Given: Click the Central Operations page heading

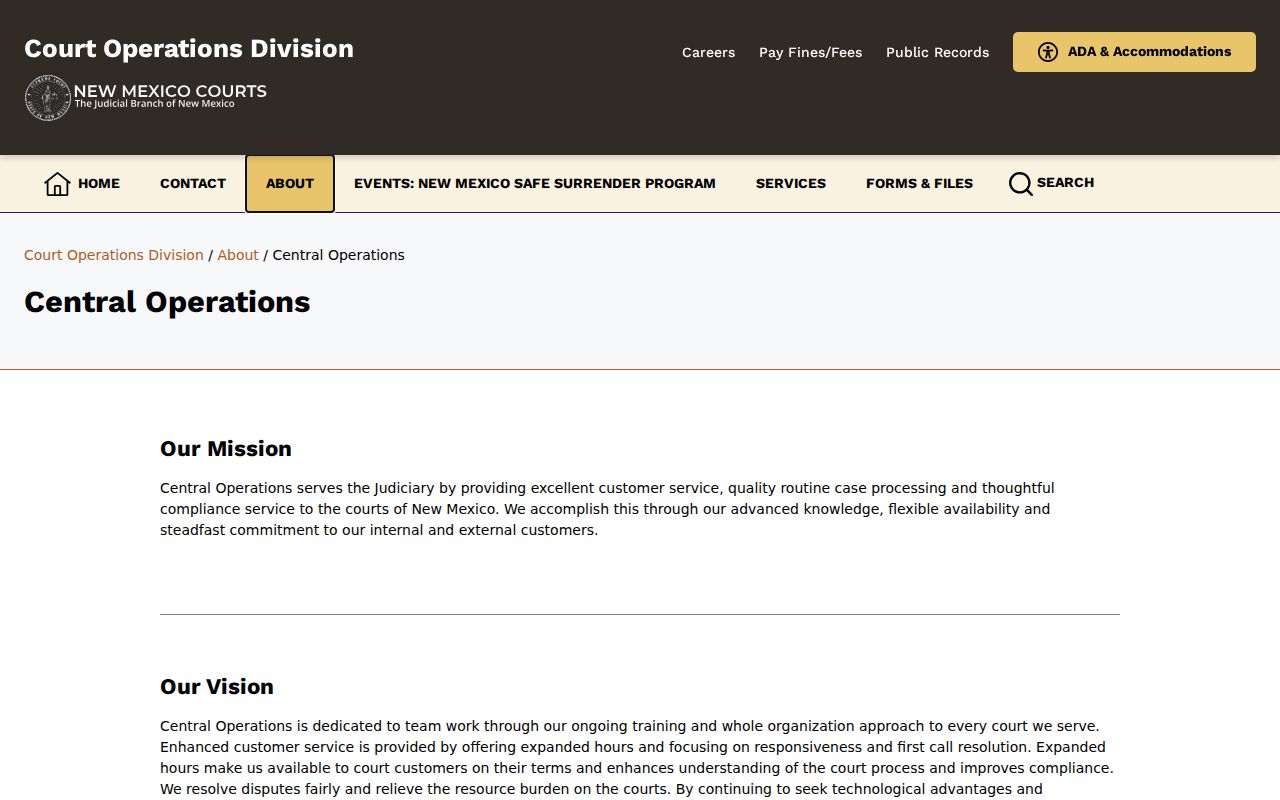Looking at the screenshot, I should 167,302.
